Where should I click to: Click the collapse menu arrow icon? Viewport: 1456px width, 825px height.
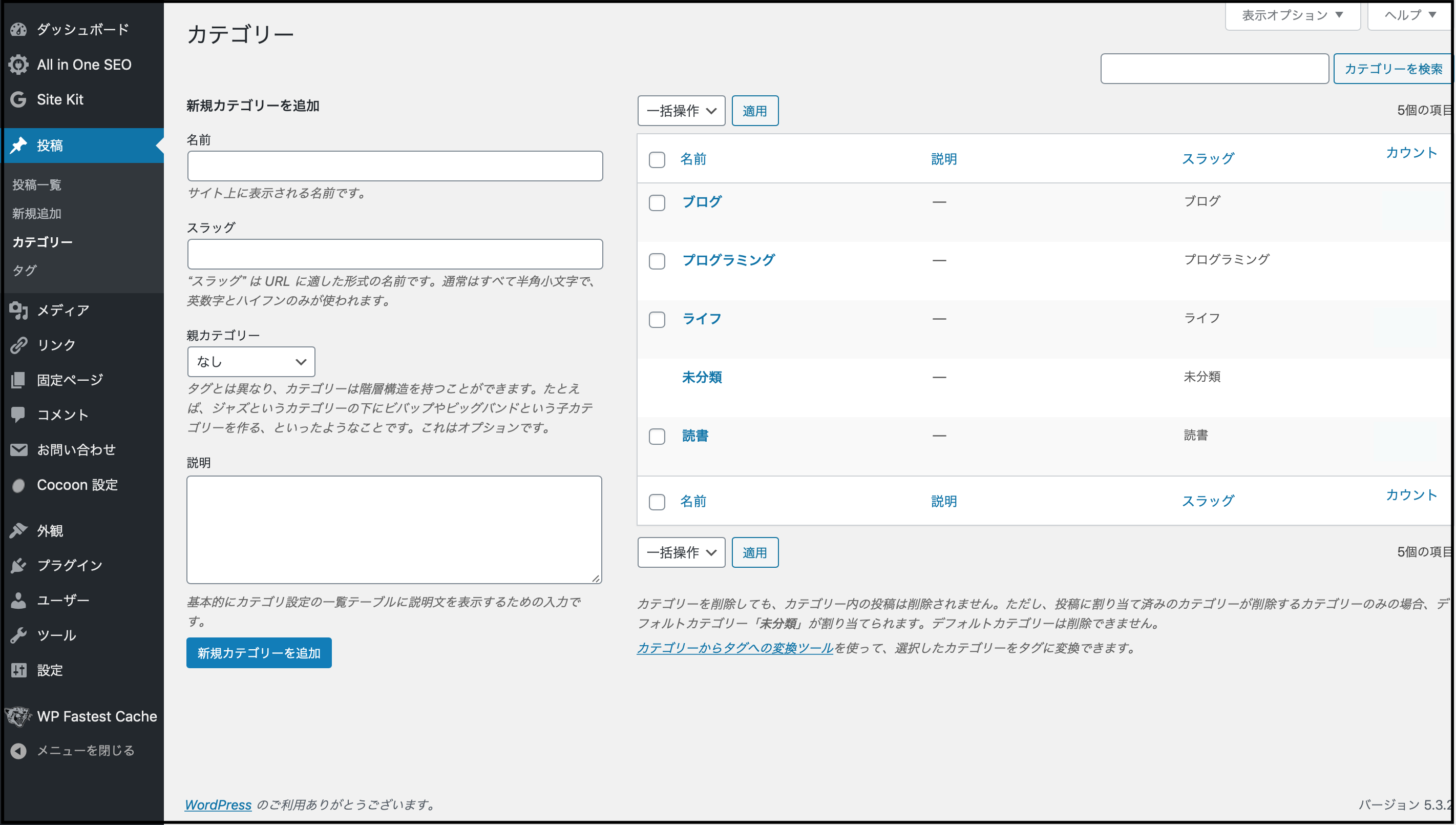click(x=18, y=751)
